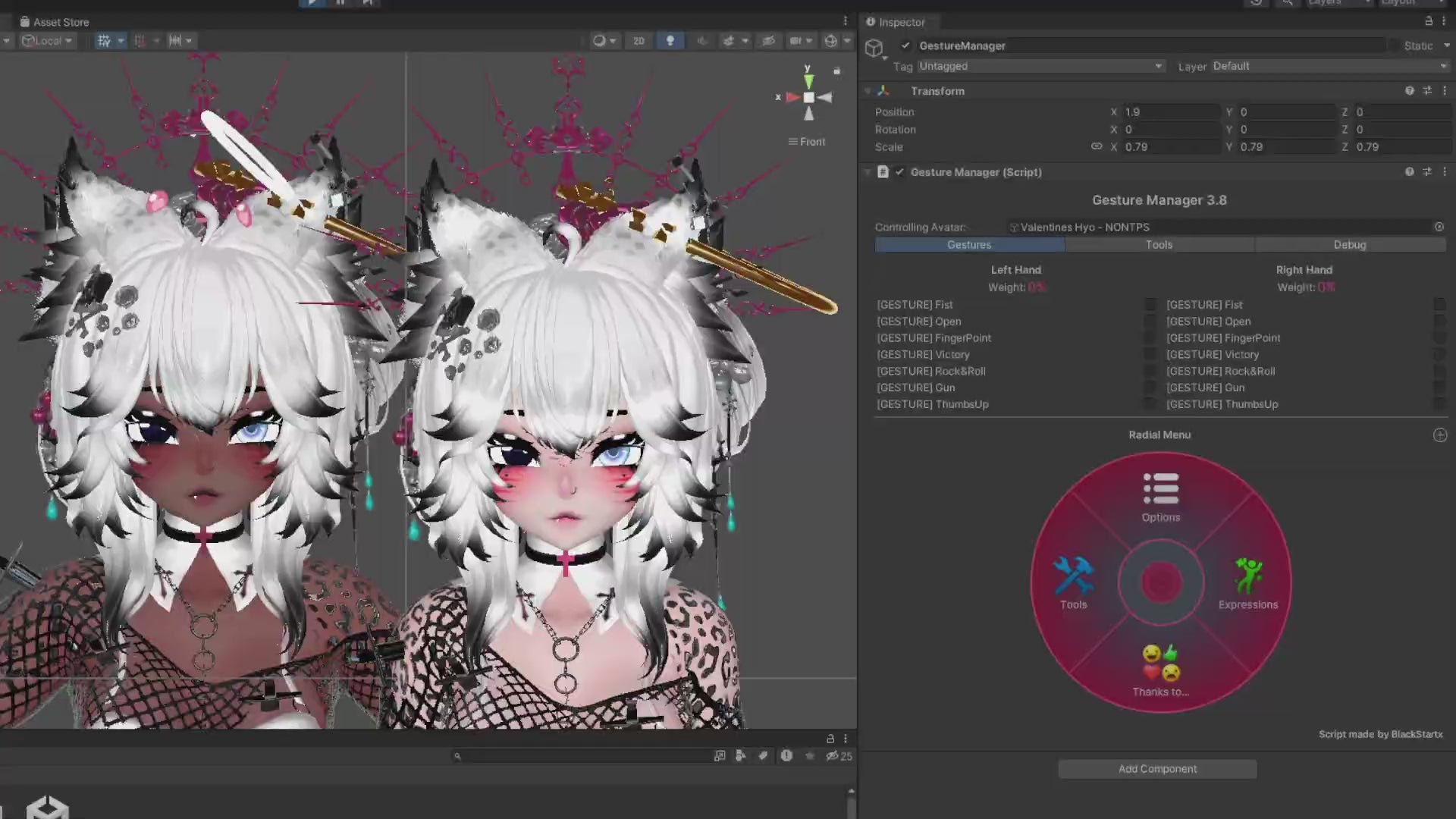Click the 2D view mode button

click(x=639, y=41)
